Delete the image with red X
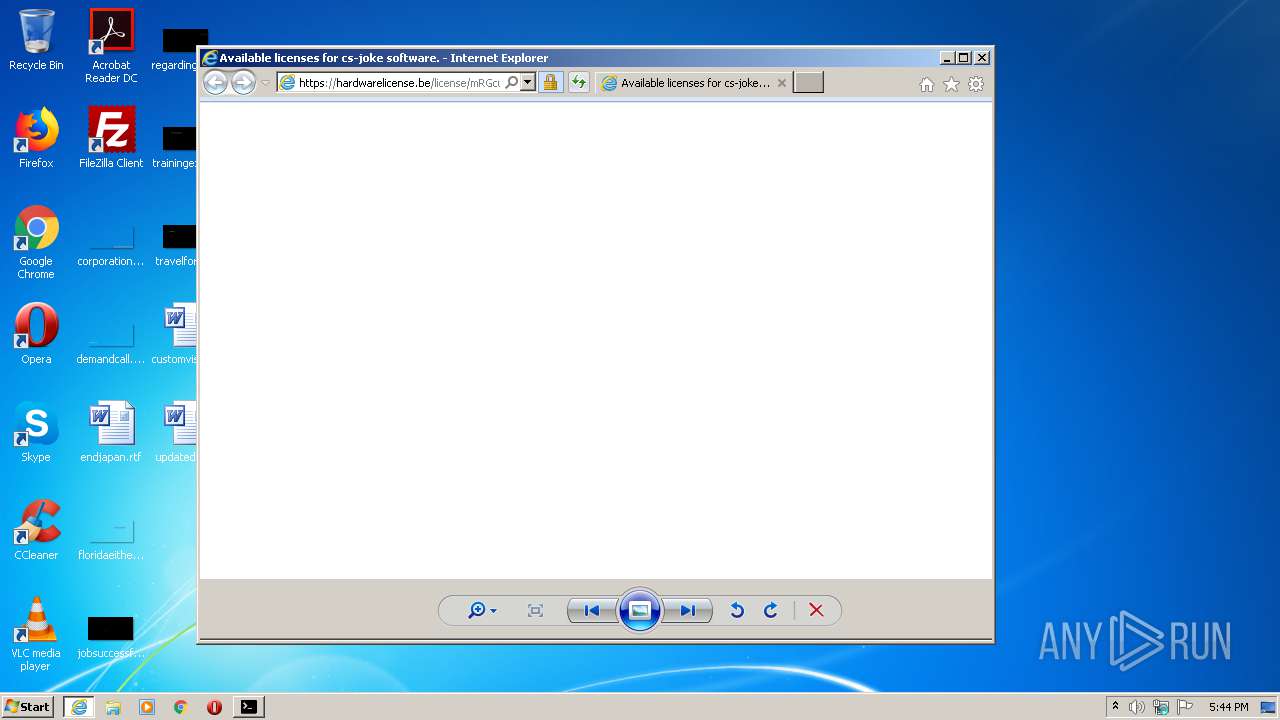 (816, 610)
